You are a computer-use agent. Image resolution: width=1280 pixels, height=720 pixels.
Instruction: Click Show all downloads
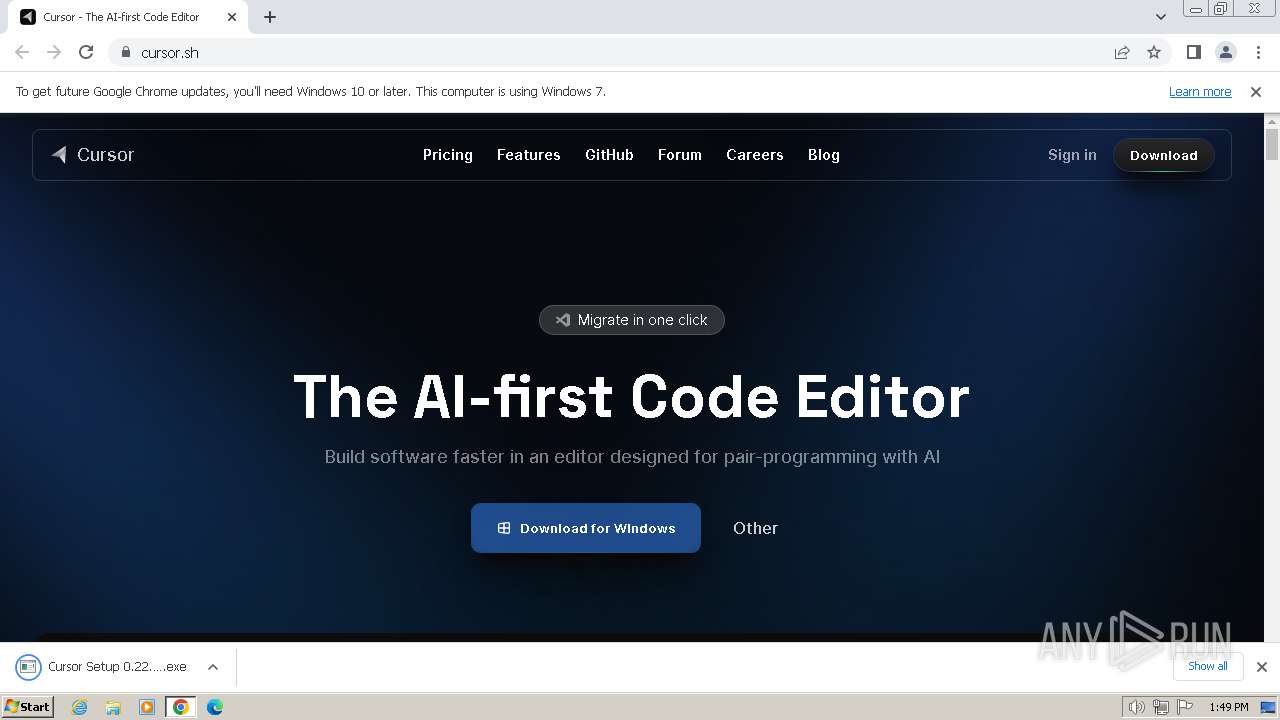pyautogui.click(x=1208, y=666)
